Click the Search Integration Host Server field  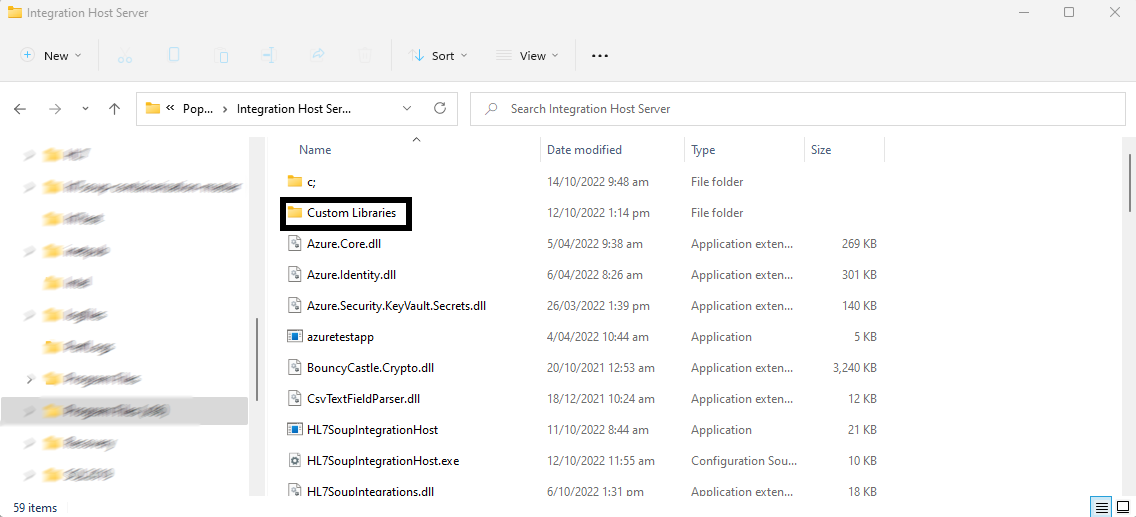798,109
